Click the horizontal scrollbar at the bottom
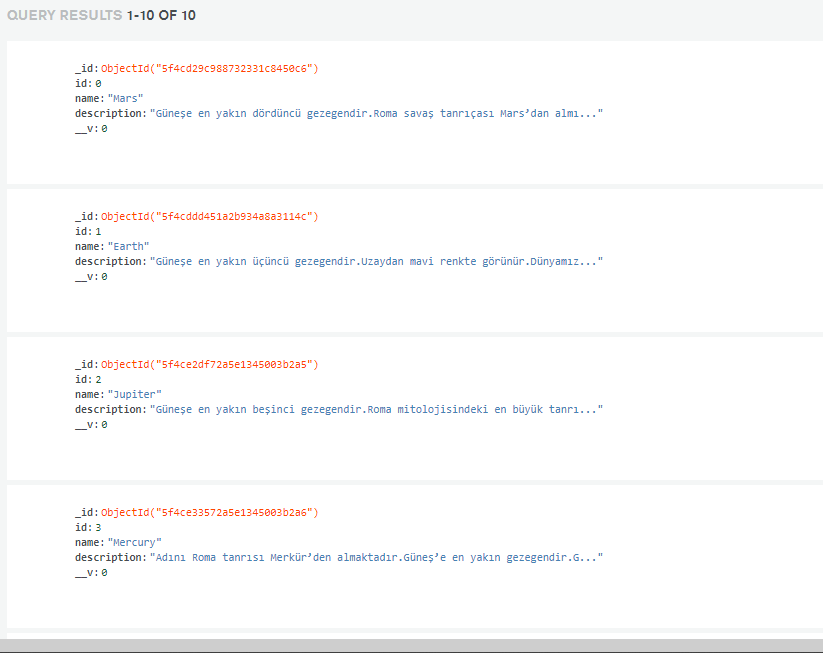This screenshot has height=653, width=823. pos(412,645)
